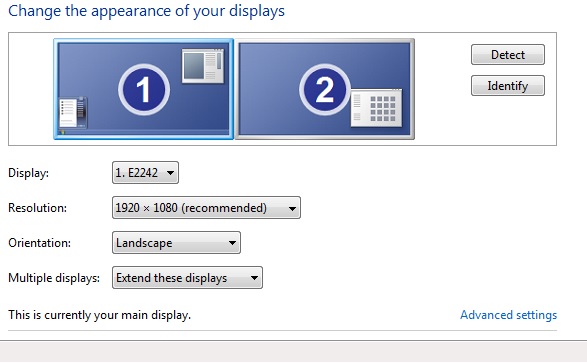Click the small window icon on monitor 1
Viewport: 587px width, 363px height.
pyautogui.click(x=203, y=66)
